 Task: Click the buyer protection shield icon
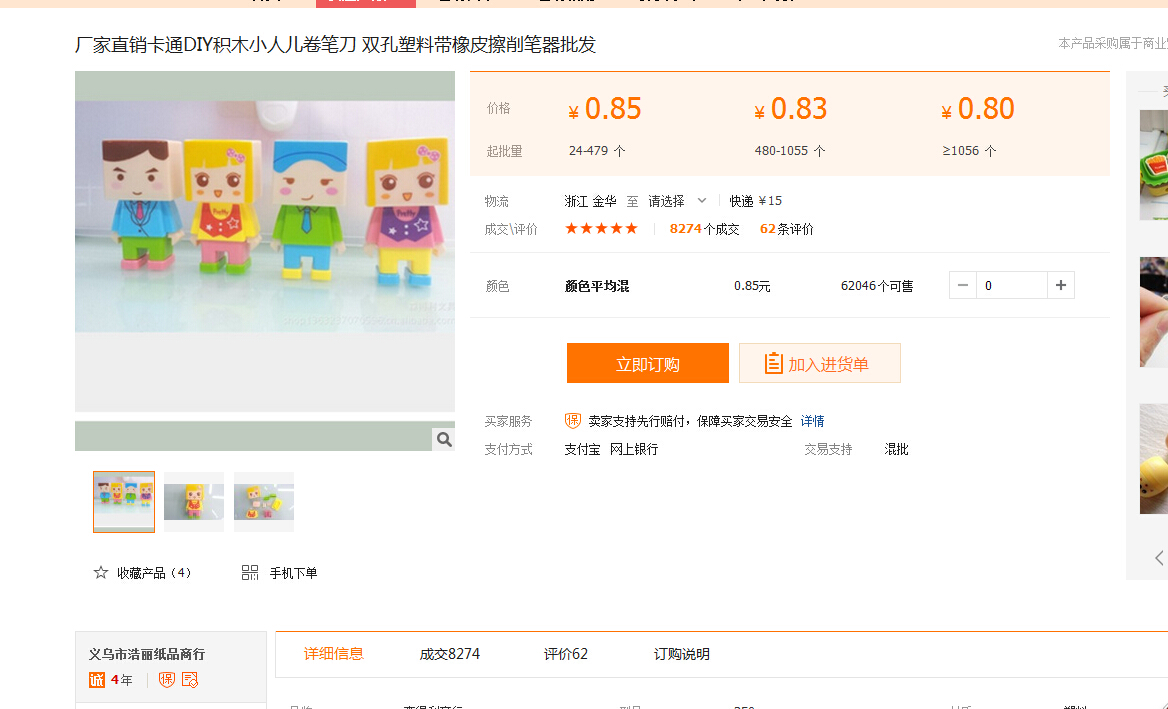pyautogui.click(x=573, y=421)
